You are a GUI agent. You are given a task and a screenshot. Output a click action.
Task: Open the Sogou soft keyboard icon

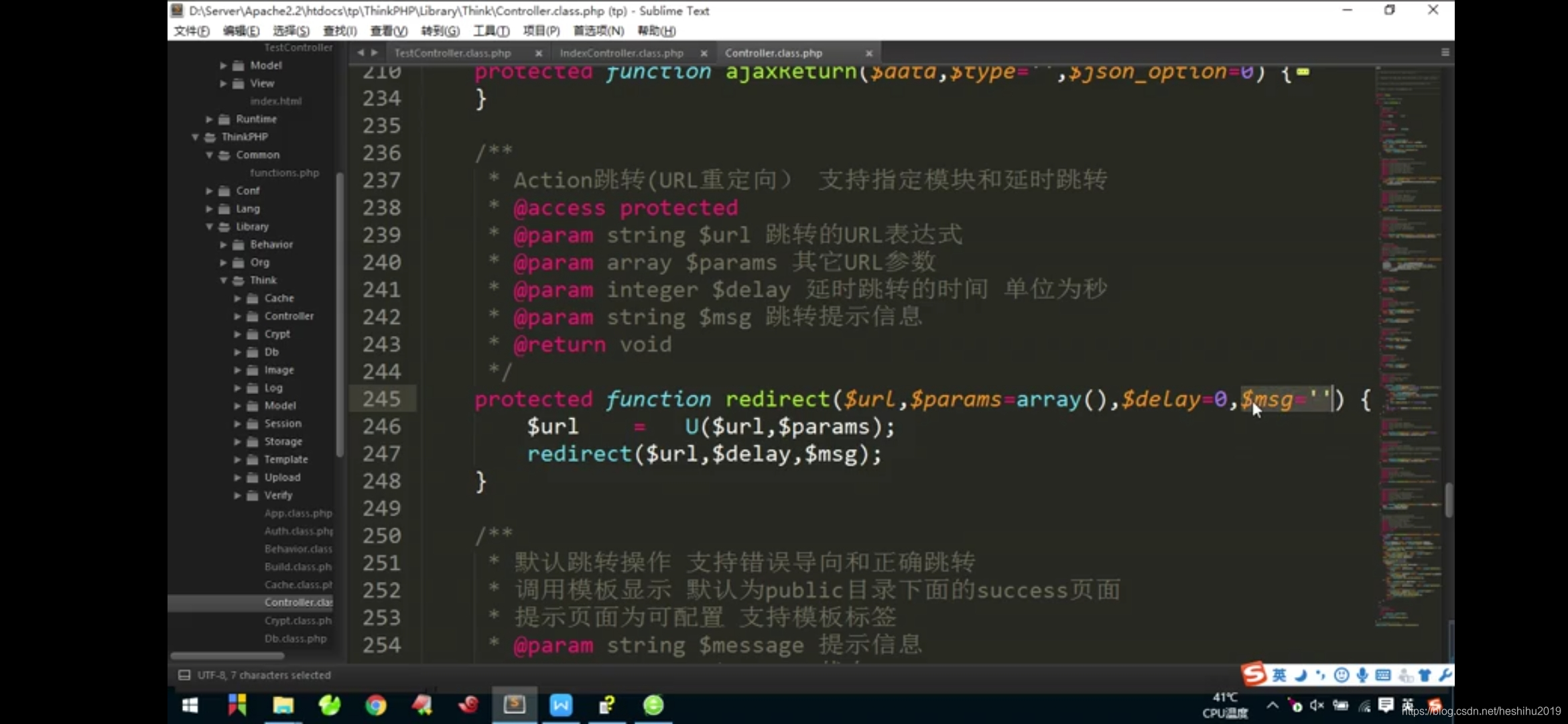[1382, 675]
